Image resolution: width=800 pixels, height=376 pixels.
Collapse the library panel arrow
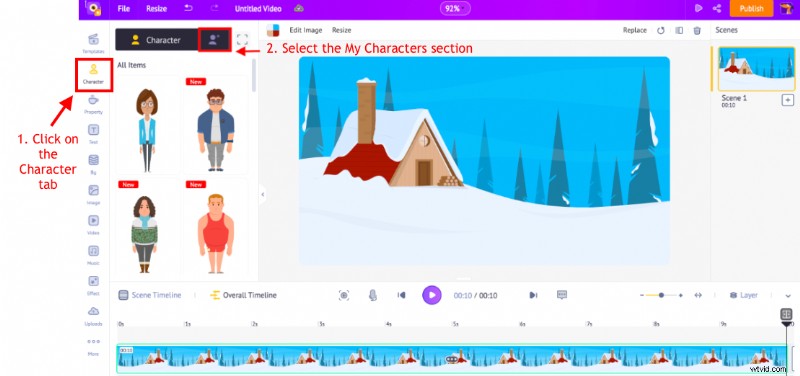[x=262, y=194]
